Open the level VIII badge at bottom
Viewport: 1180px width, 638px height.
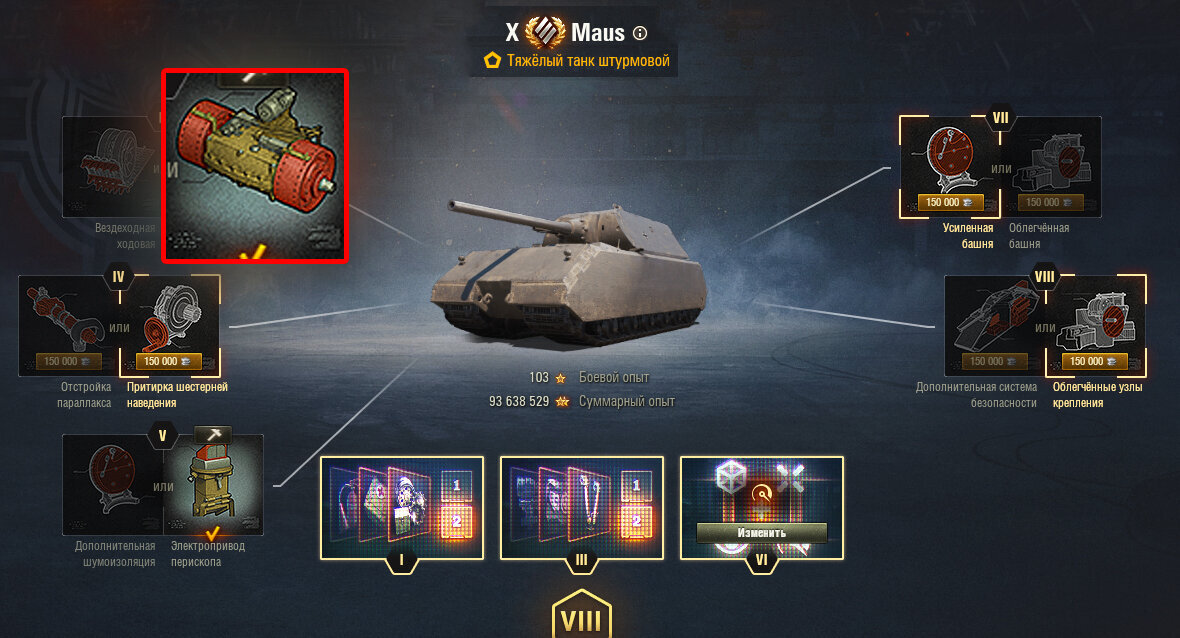[x=582, y=617]
